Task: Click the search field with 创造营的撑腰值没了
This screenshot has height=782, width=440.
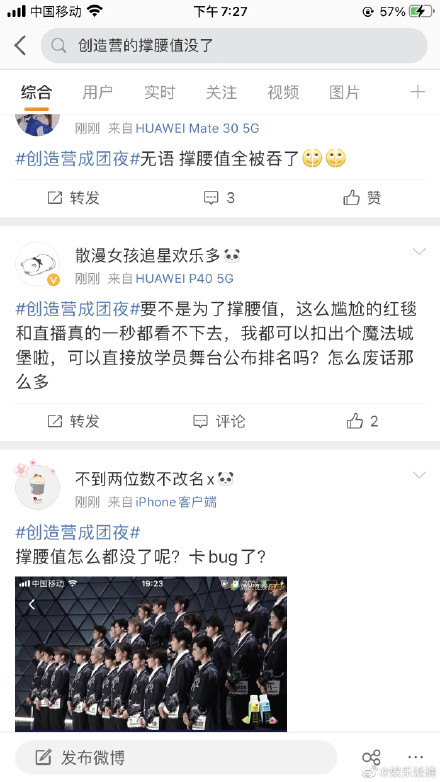Action: coord(234,46)
